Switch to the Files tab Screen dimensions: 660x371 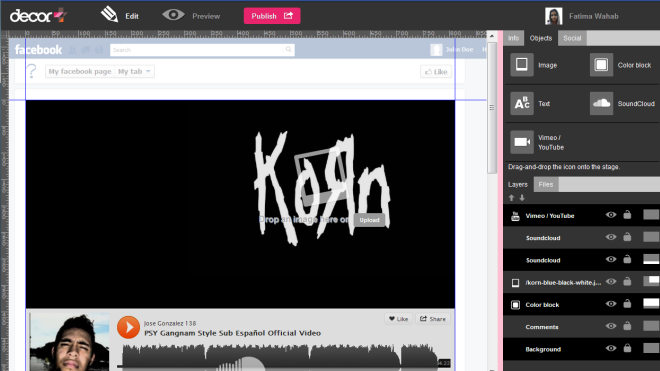(546, 184)
